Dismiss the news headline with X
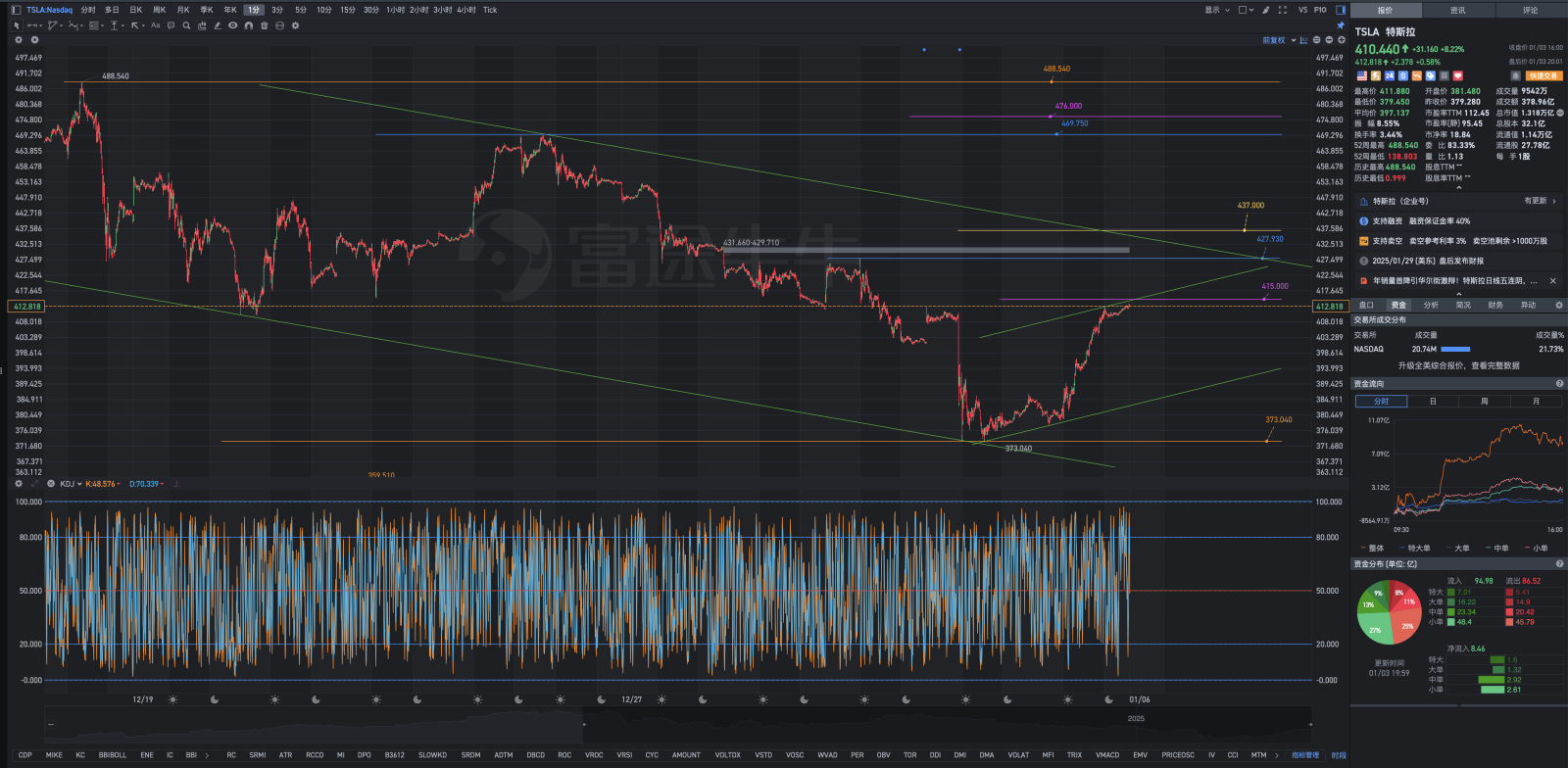1568x768 pixels. click(x=1552, y=281)
